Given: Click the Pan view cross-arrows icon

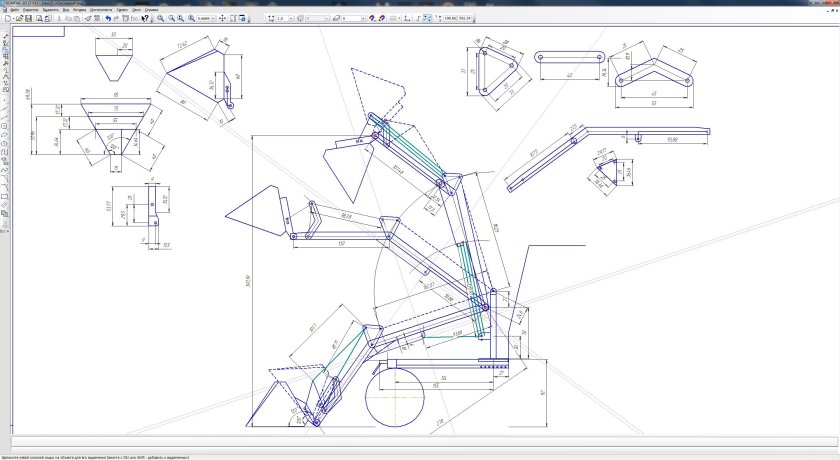Looking at the screenshot, I should point(222,18).
